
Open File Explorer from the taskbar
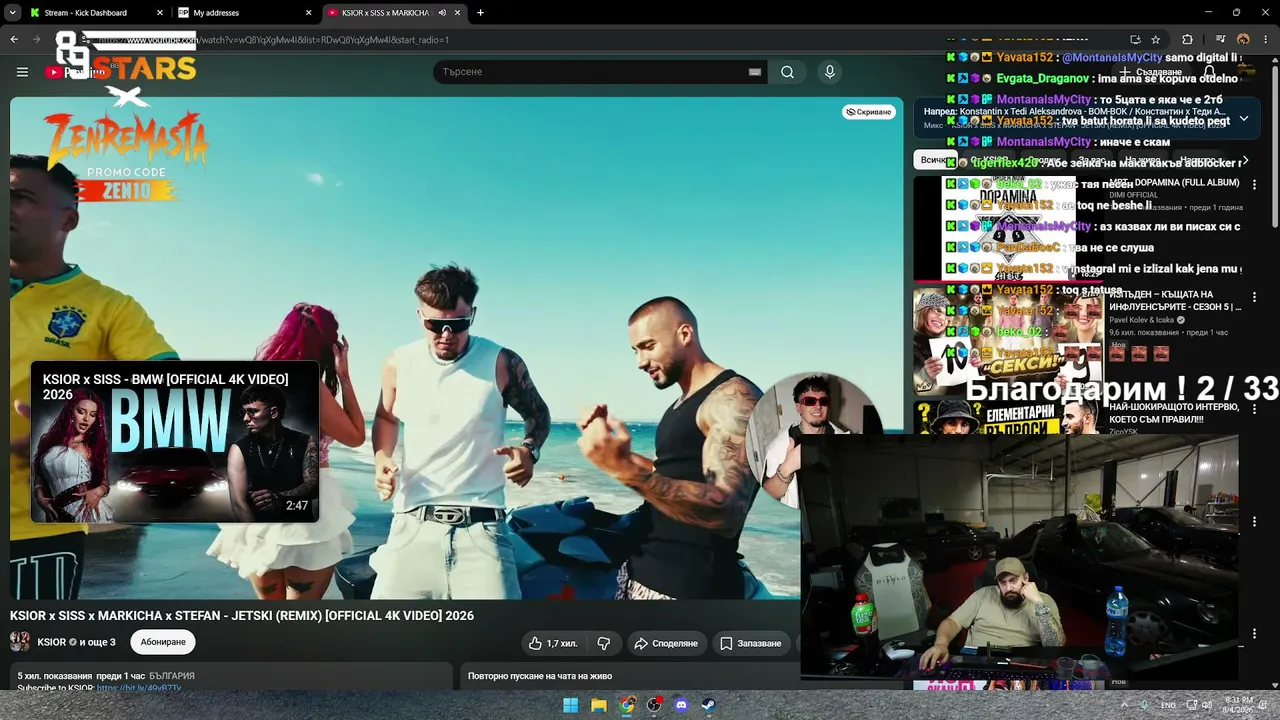point(599,705)
